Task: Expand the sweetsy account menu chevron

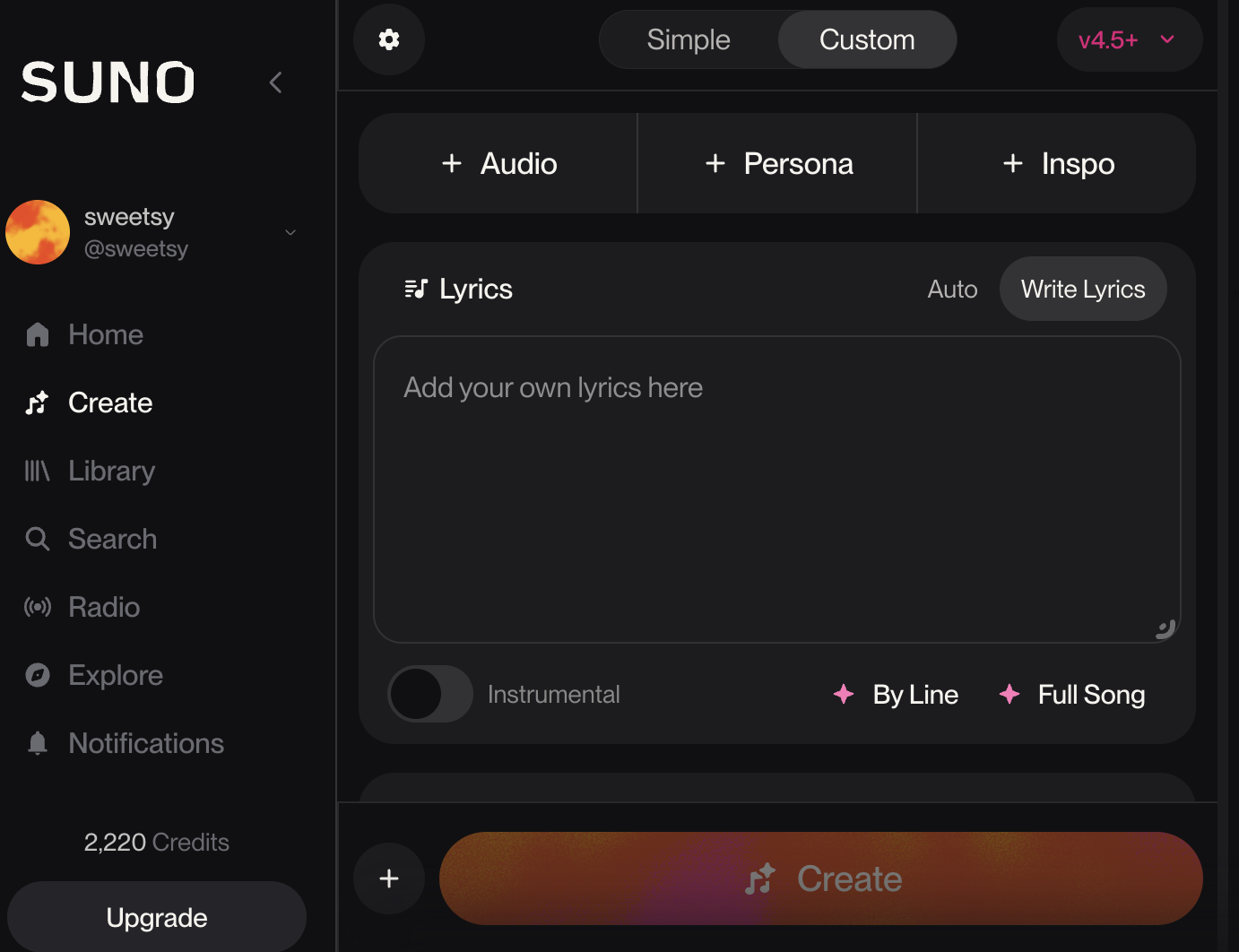Action: pyautogui.click(x=290, y=232)
